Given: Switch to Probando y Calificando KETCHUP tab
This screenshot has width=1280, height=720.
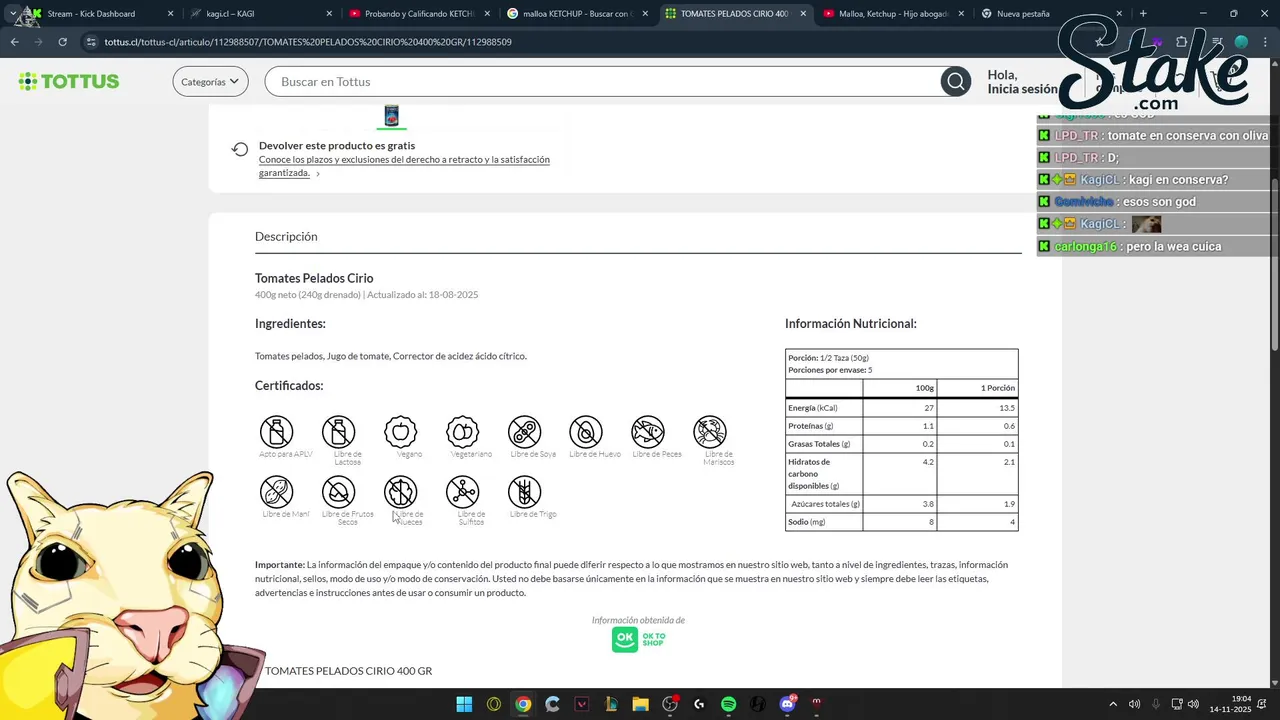Looking at the screenshot, I should tap(420, 14).
